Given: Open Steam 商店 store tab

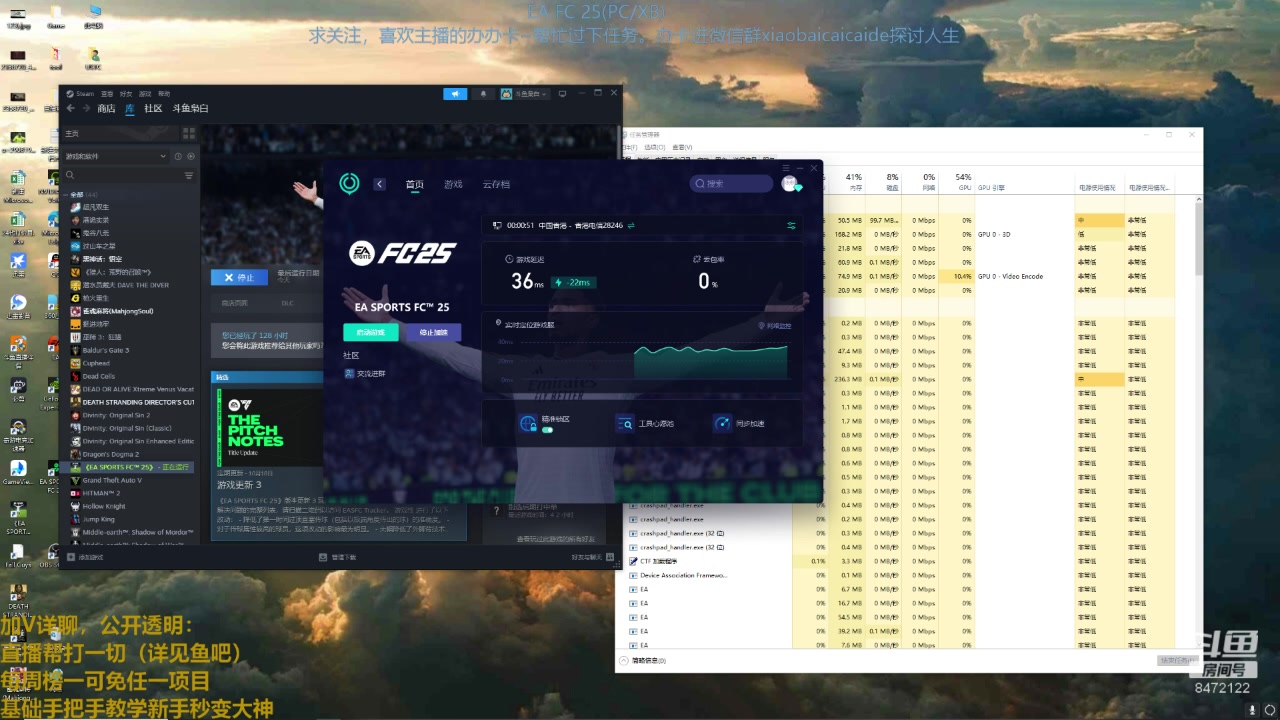Looking at the screenshot, I should [x=106, y=108].
